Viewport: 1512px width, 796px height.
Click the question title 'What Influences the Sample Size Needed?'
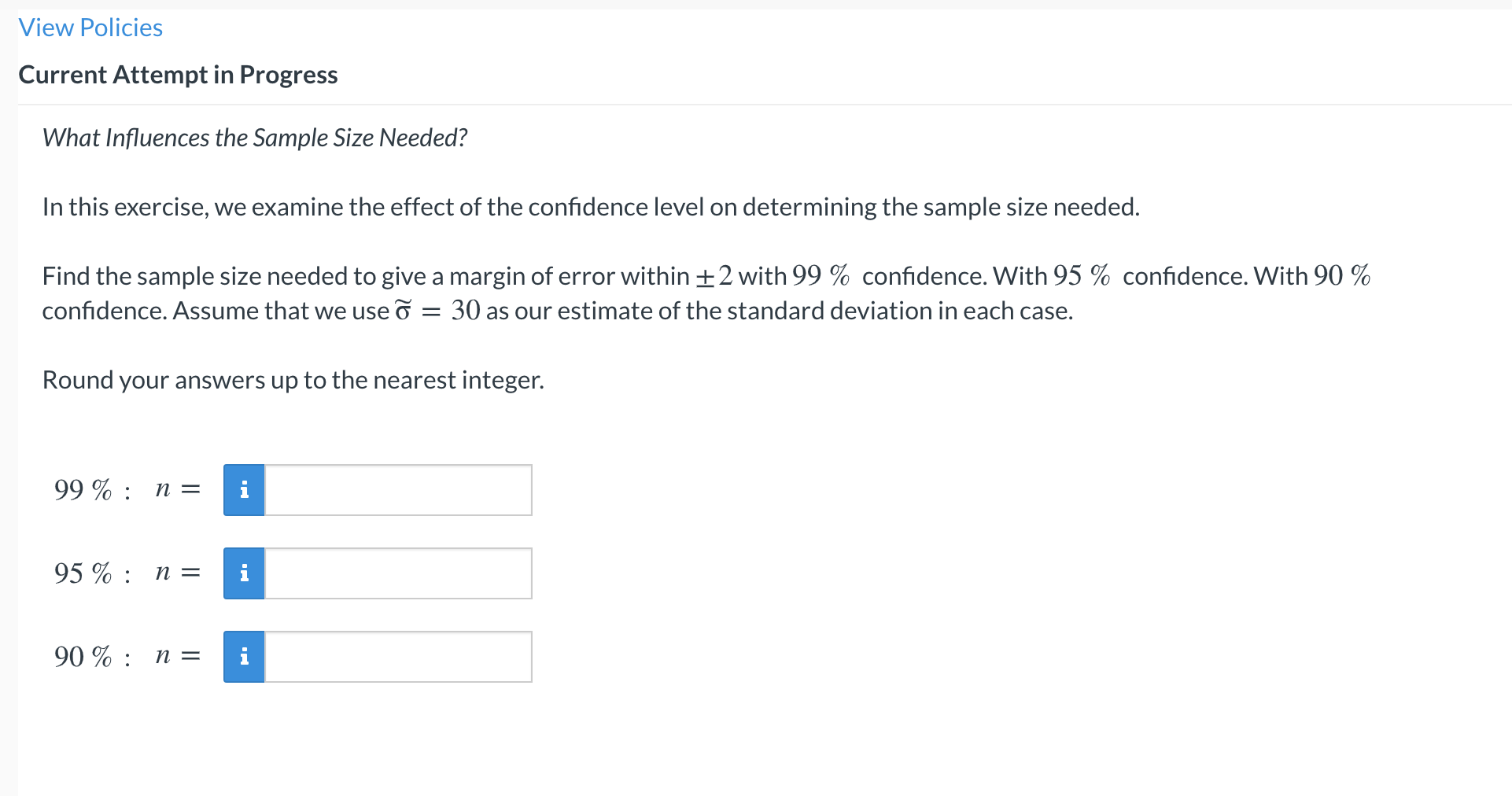255,138
